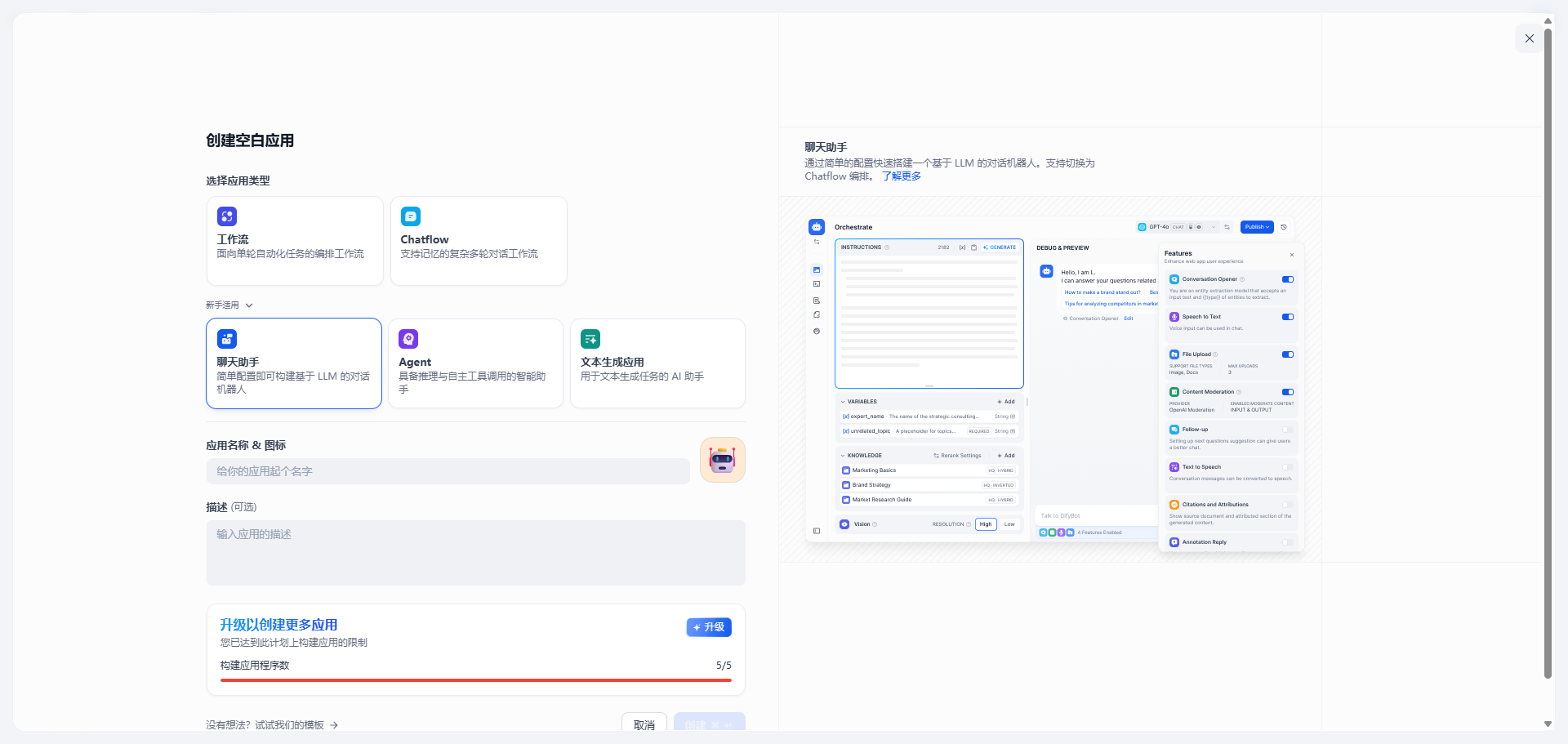Click the 构建应用程序数 red progress bar
This screenshot has height=744, width=1568.
pos(475,679)
